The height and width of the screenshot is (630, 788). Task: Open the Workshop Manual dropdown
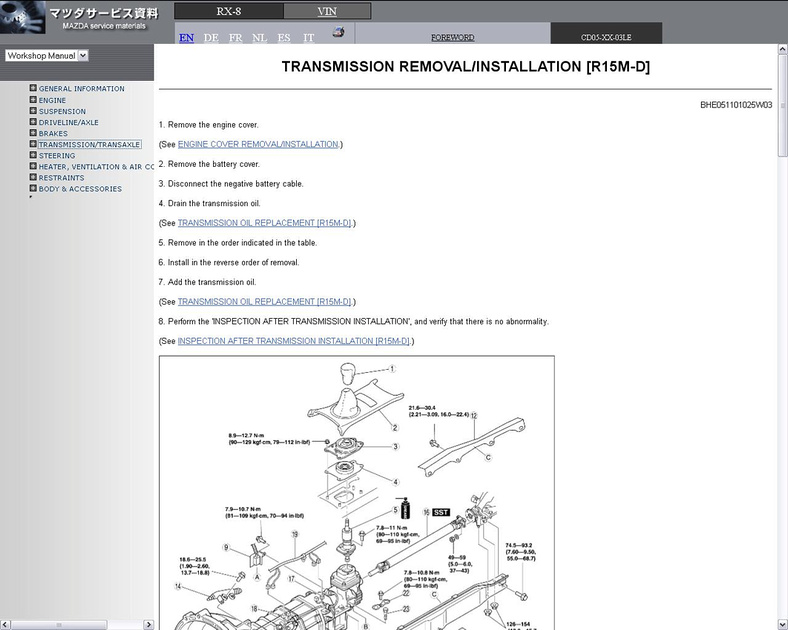(x=47, y=56)
